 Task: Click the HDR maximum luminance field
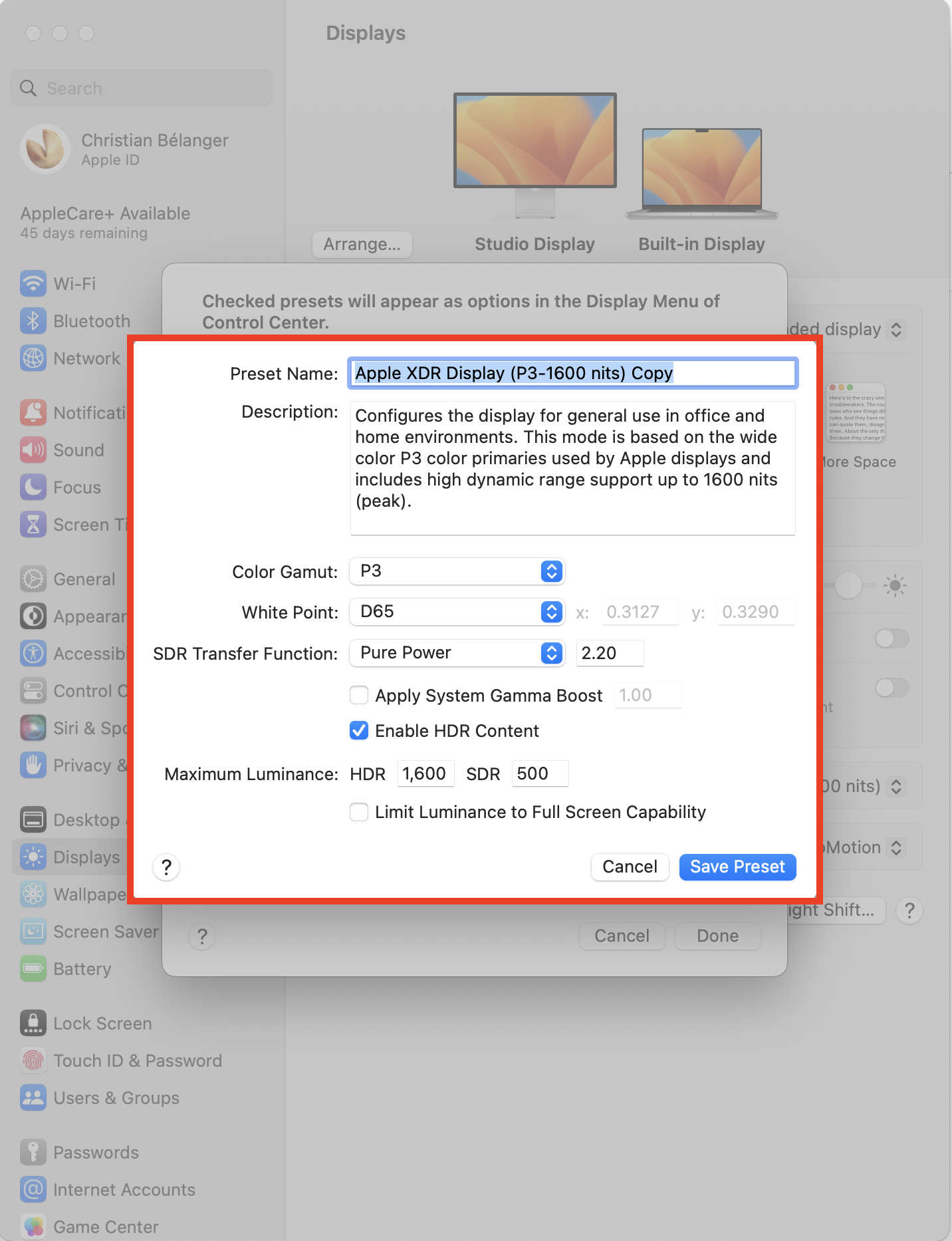click(x=425, y=773)
